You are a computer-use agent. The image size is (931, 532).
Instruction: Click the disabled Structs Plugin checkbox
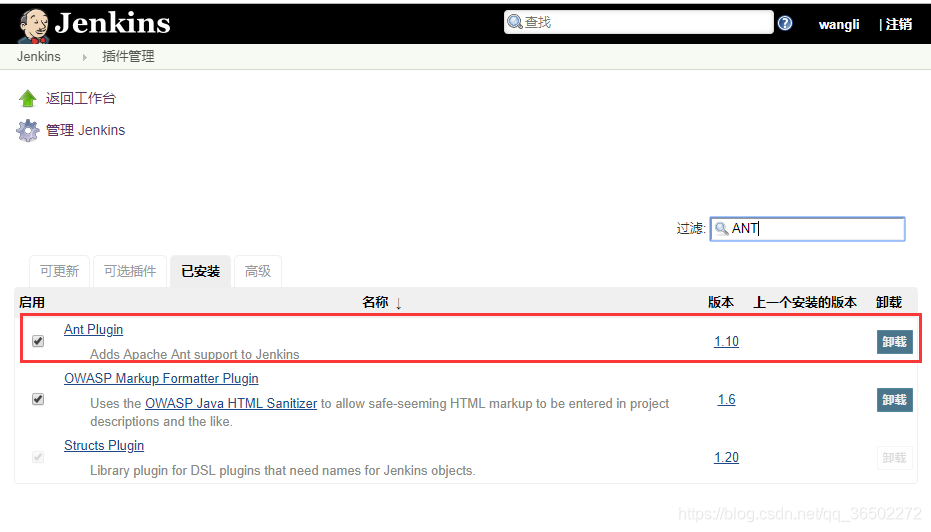pyautogui.click(x=38, y=457)
